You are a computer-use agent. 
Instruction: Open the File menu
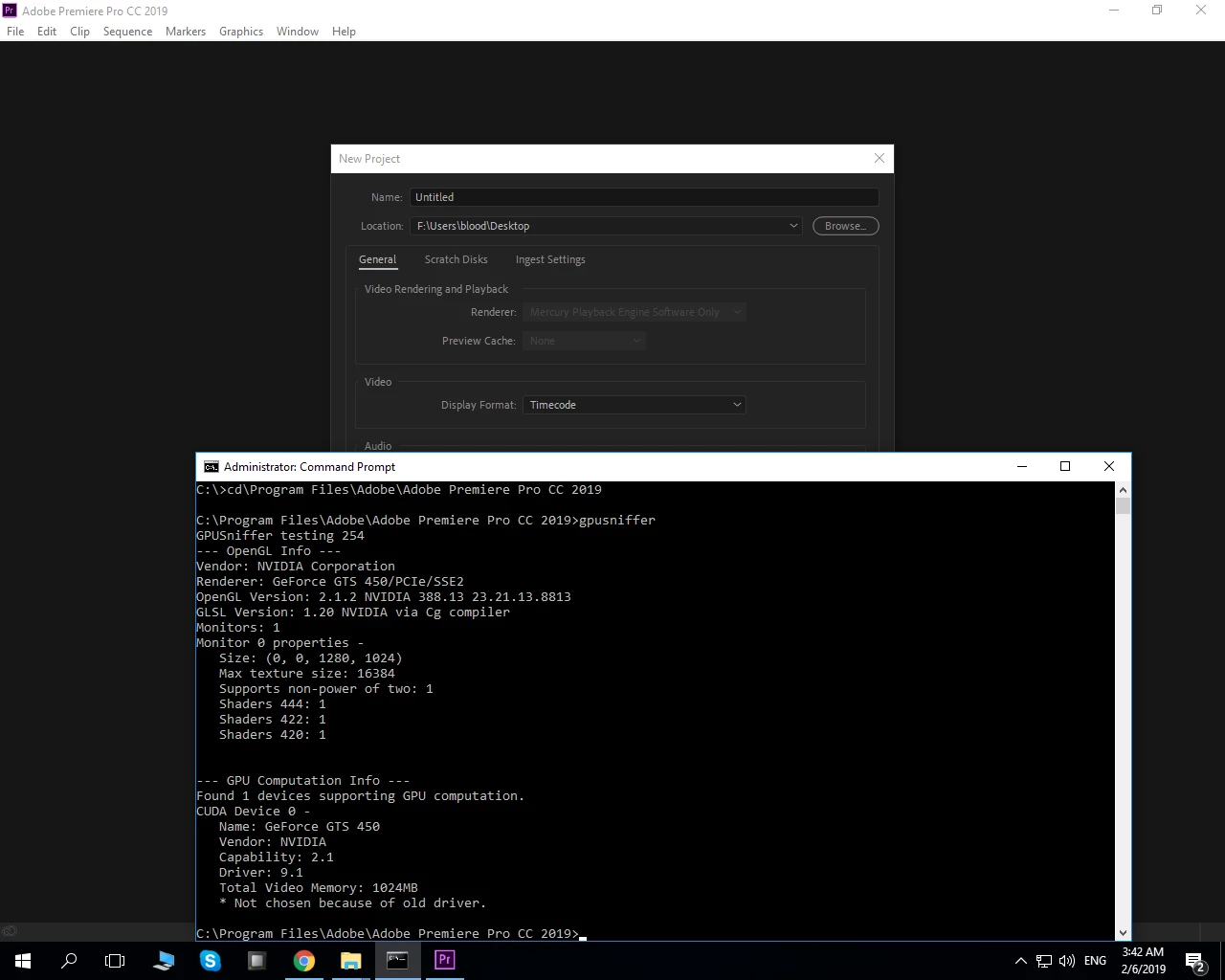(15, 32)
